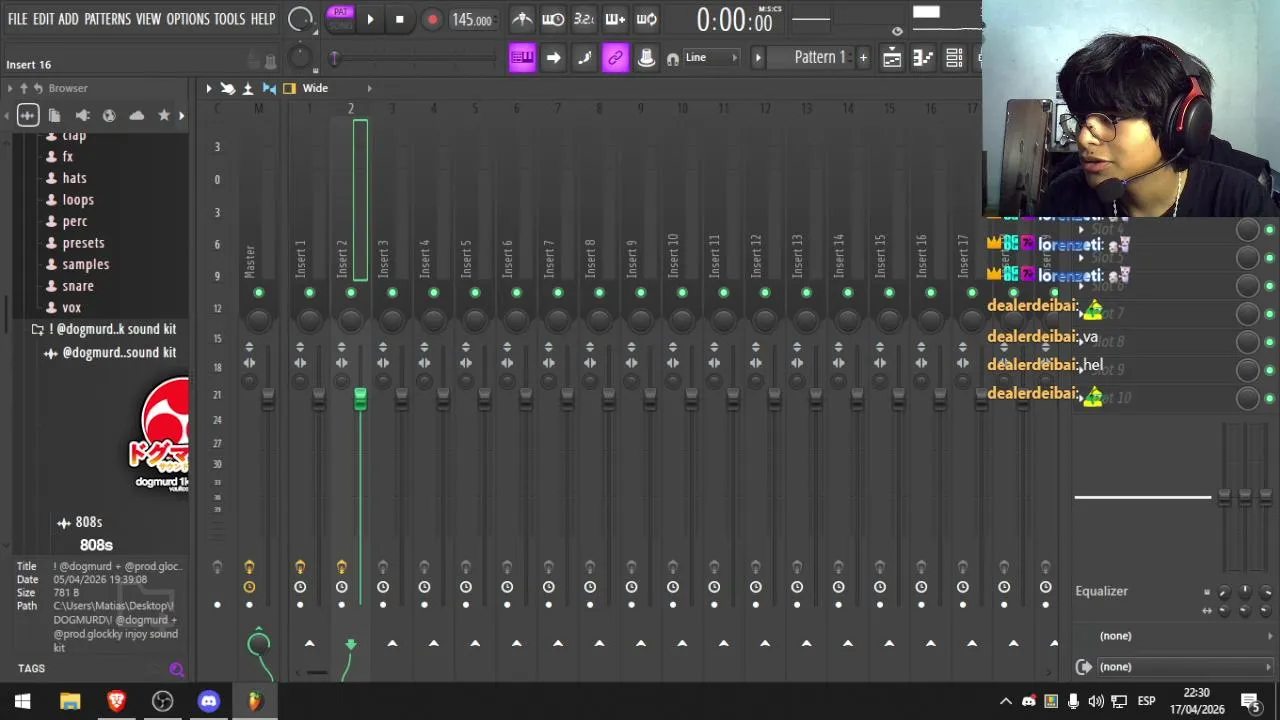Viewport: 1280px width, 720px height.
Task: Toggle overdub recording icon
Action: pos(615,19)
